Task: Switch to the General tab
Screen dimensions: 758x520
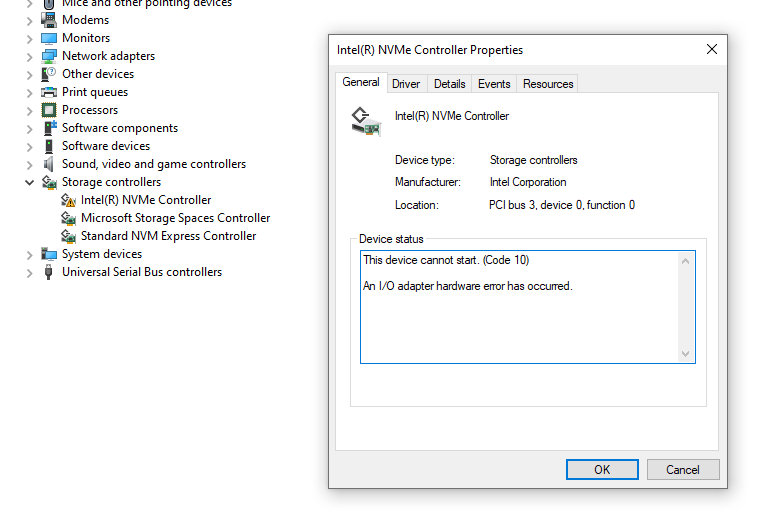Action: coord(361,83)
